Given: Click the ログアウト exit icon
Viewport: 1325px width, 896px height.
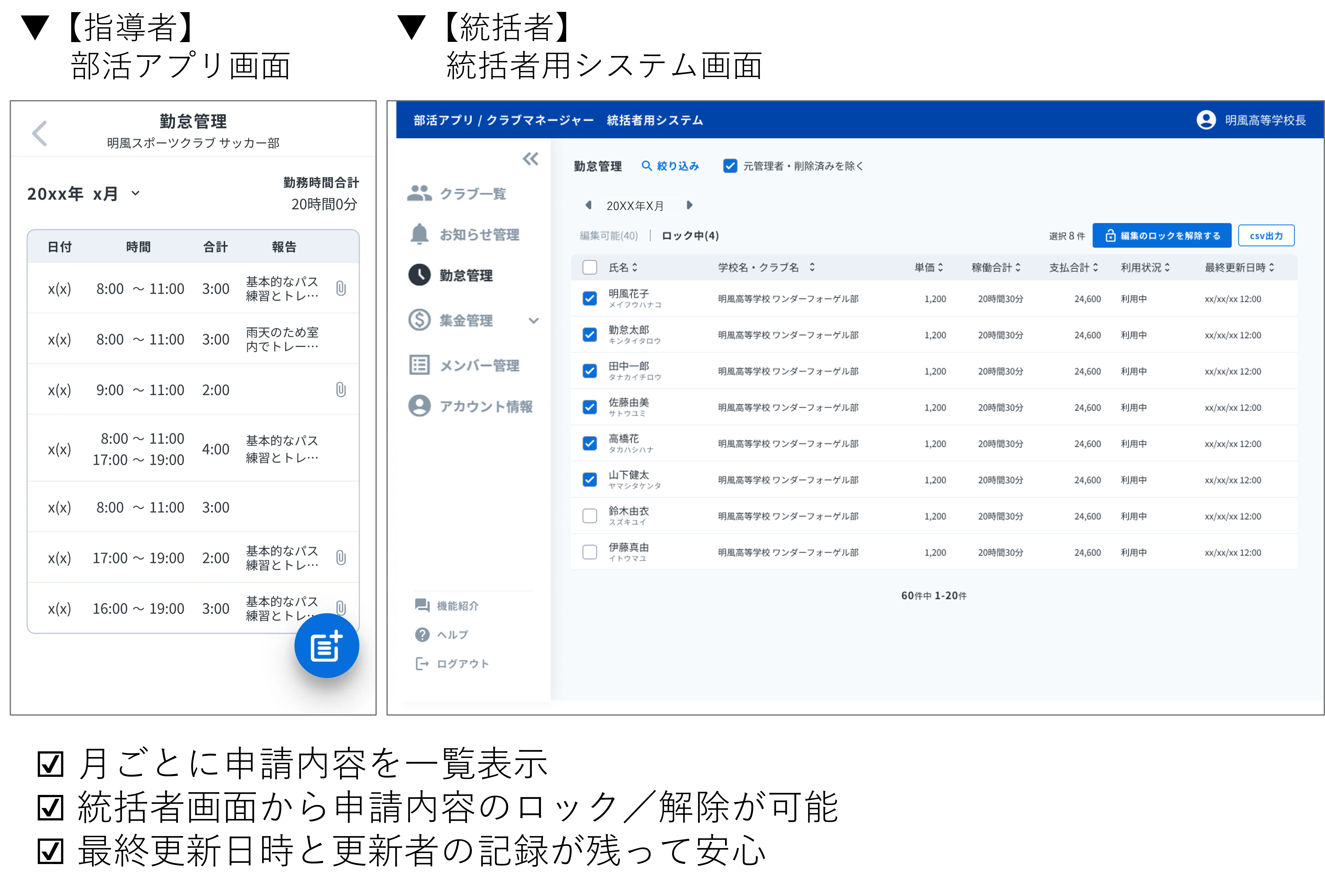Looking at the screenshot, I should pyautogui.click(x=423, y=664).
